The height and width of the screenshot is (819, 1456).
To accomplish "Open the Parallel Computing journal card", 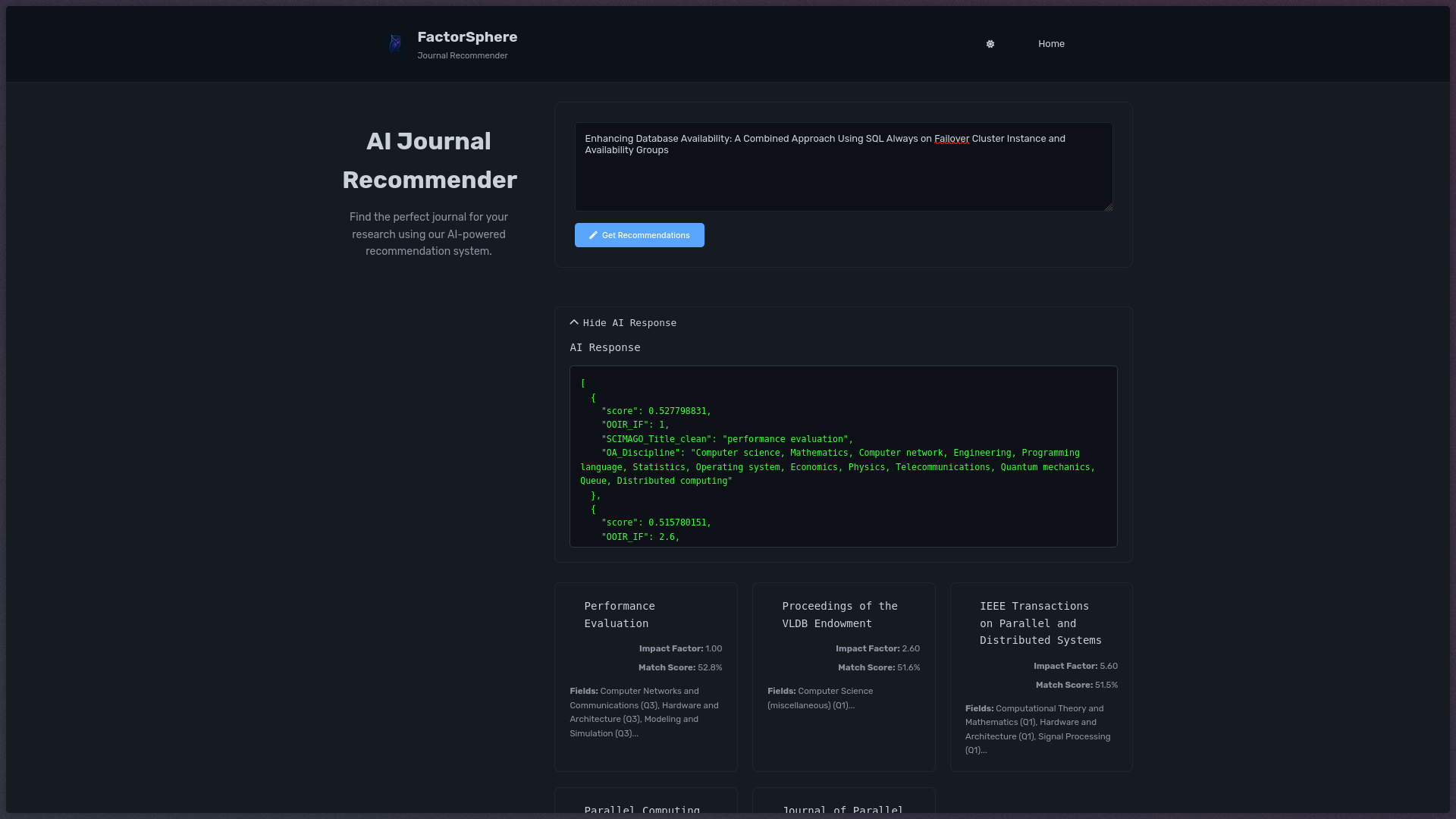I will coord(642,809).
